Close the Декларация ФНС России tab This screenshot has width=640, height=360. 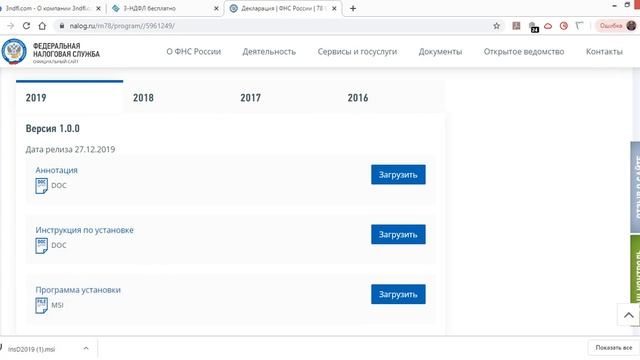[x=334, y=8]
